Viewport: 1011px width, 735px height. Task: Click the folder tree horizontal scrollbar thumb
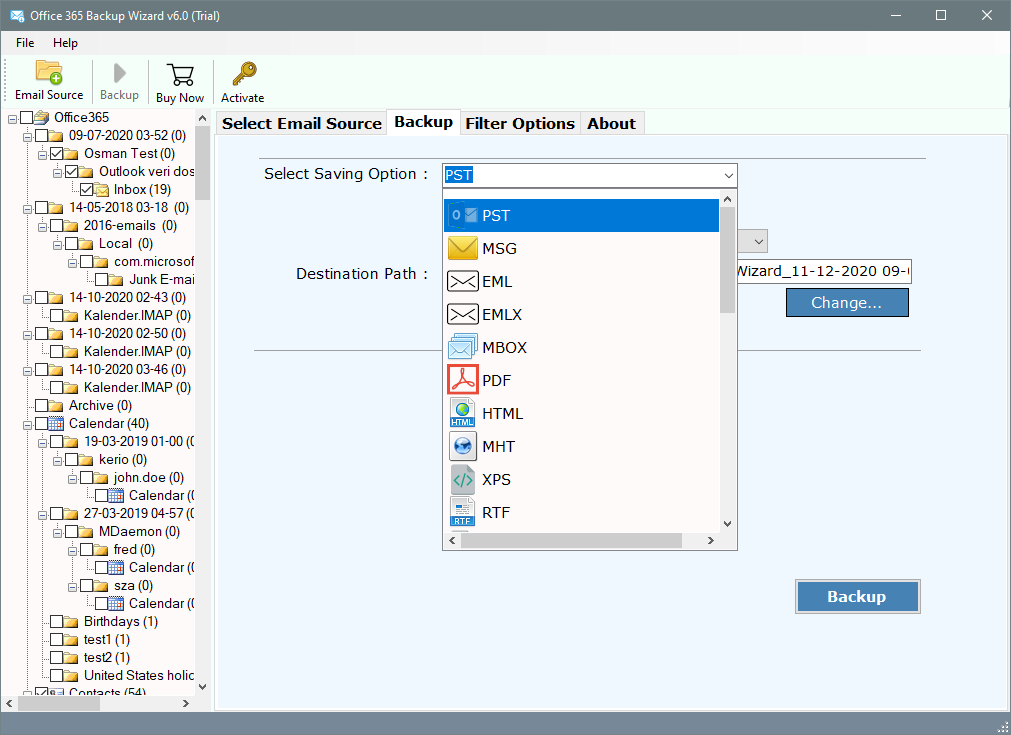coord(59,703)
